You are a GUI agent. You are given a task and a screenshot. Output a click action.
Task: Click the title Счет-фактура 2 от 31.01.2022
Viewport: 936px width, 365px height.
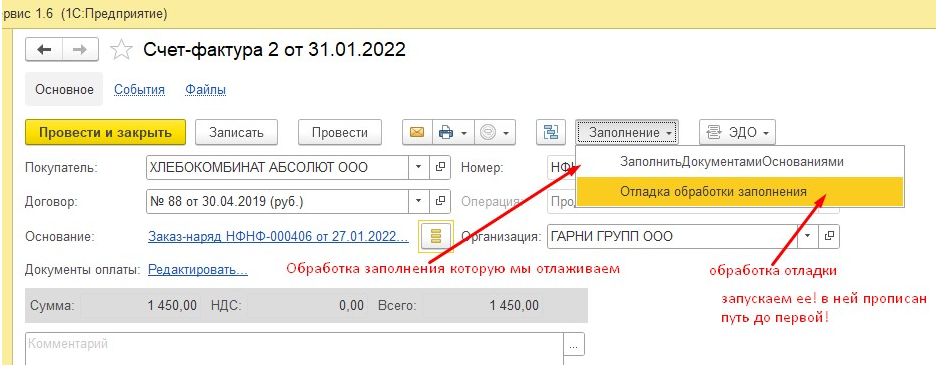point(275,50)
